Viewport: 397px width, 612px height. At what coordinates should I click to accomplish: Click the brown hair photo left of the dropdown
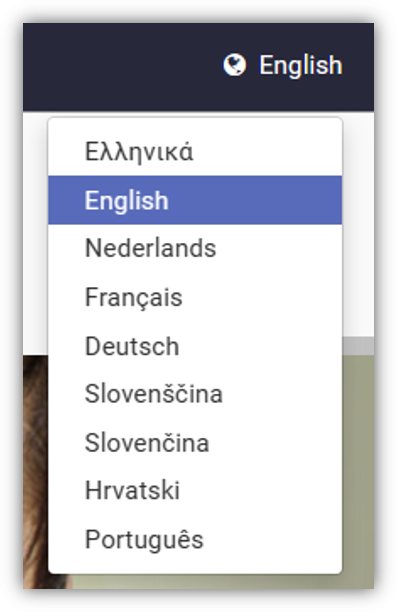(36, 468)
